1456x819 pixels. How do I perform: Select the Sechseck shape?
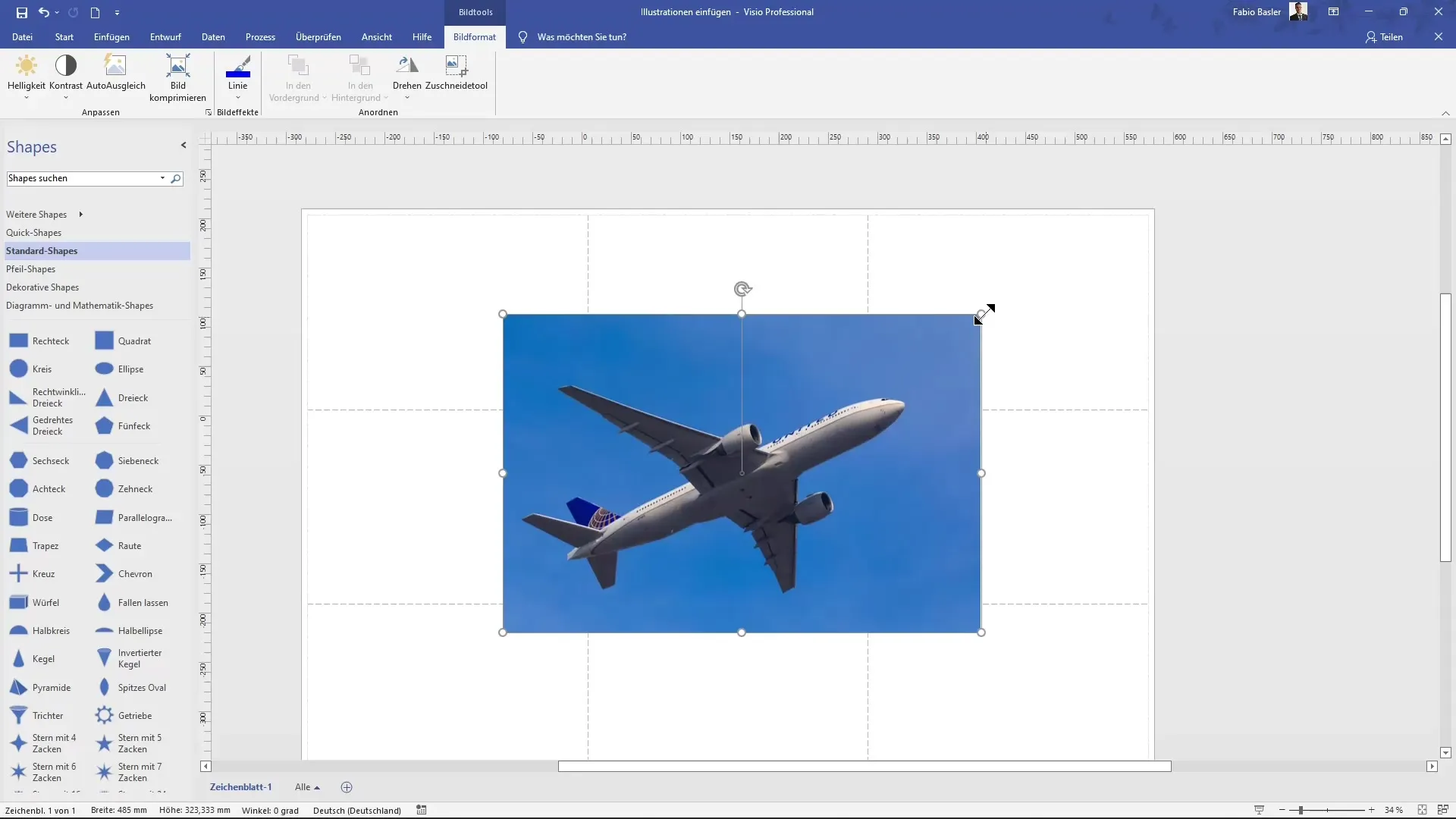click(39, 461)
